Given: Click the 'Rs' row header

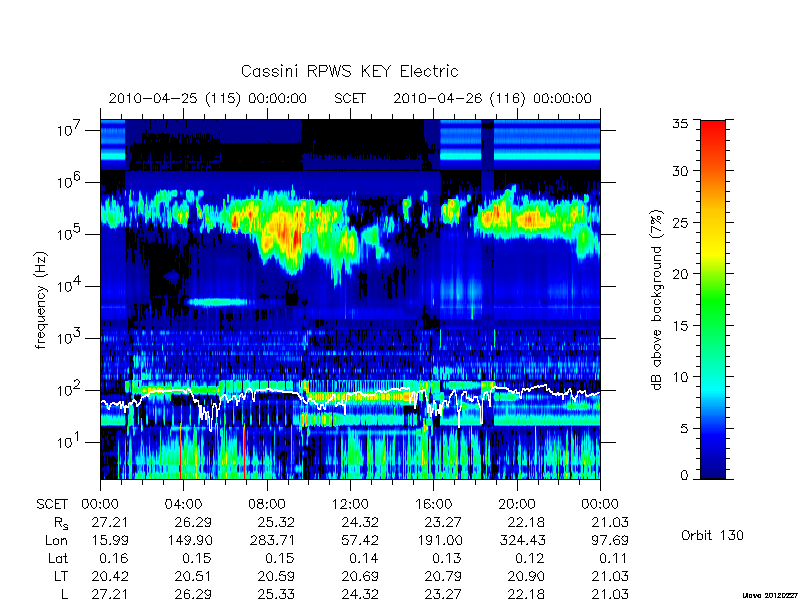Looking at the screenshot, I should tap(61, 523).
